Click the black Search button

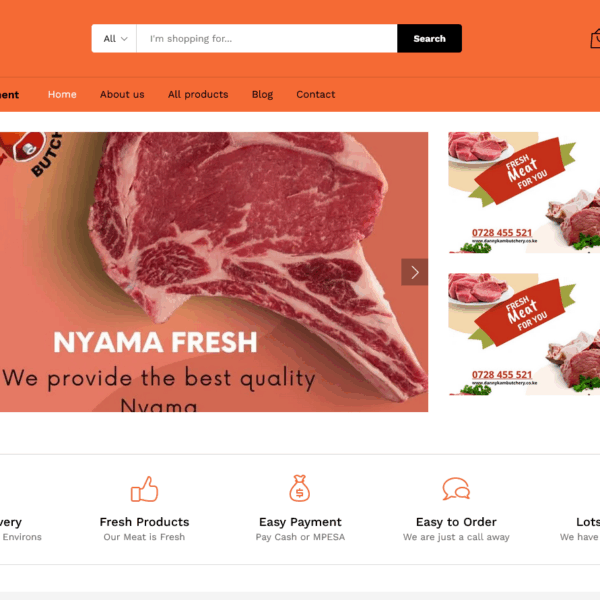(x=429, y=38)
